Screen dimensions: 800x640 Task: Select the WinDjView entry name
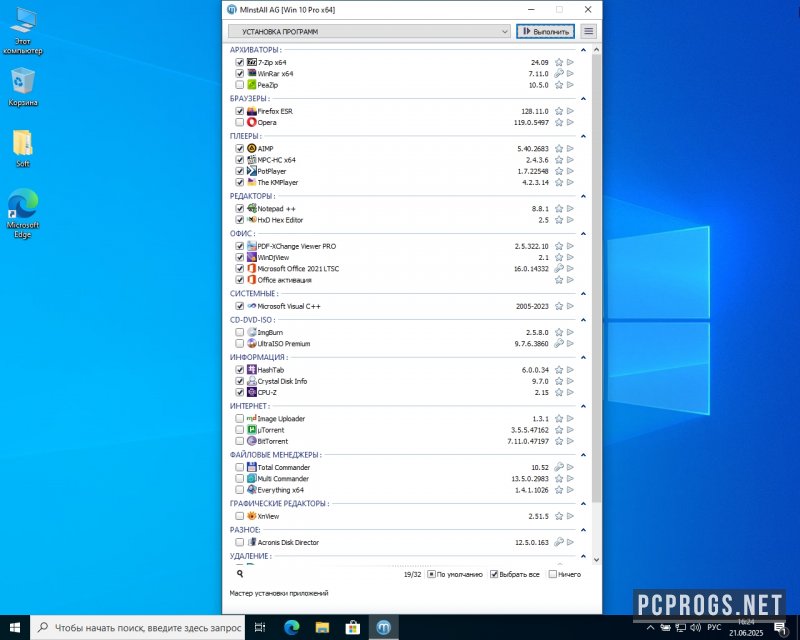click(273, 257)
